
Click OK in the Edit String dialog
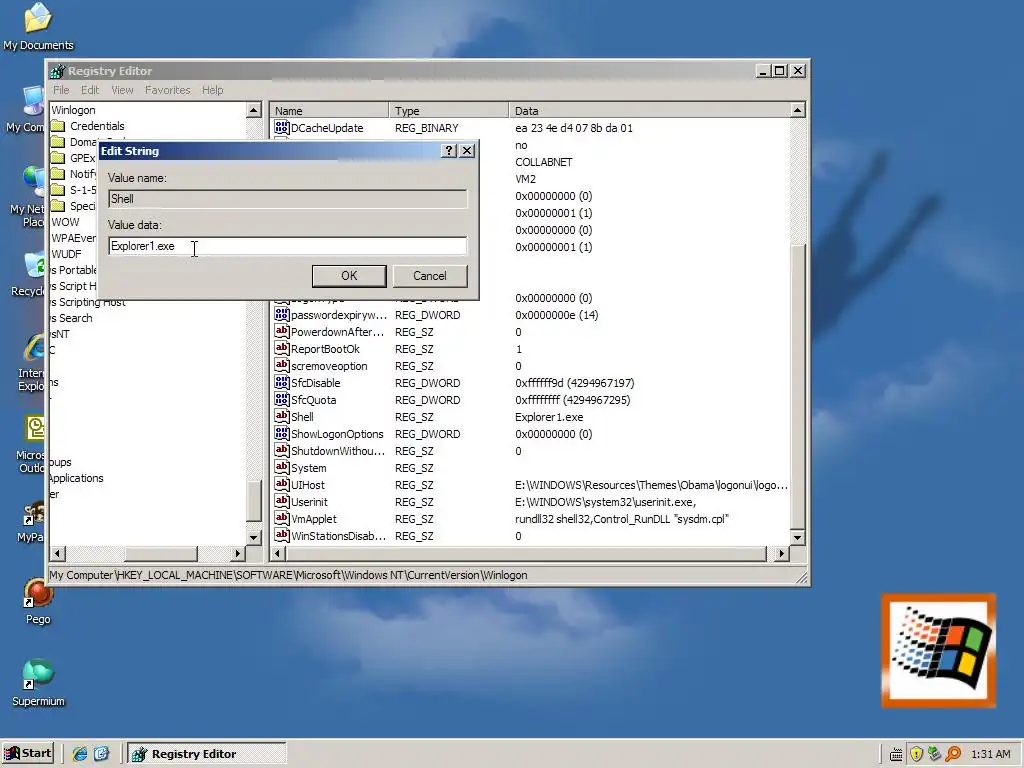[x=349, y=276]
